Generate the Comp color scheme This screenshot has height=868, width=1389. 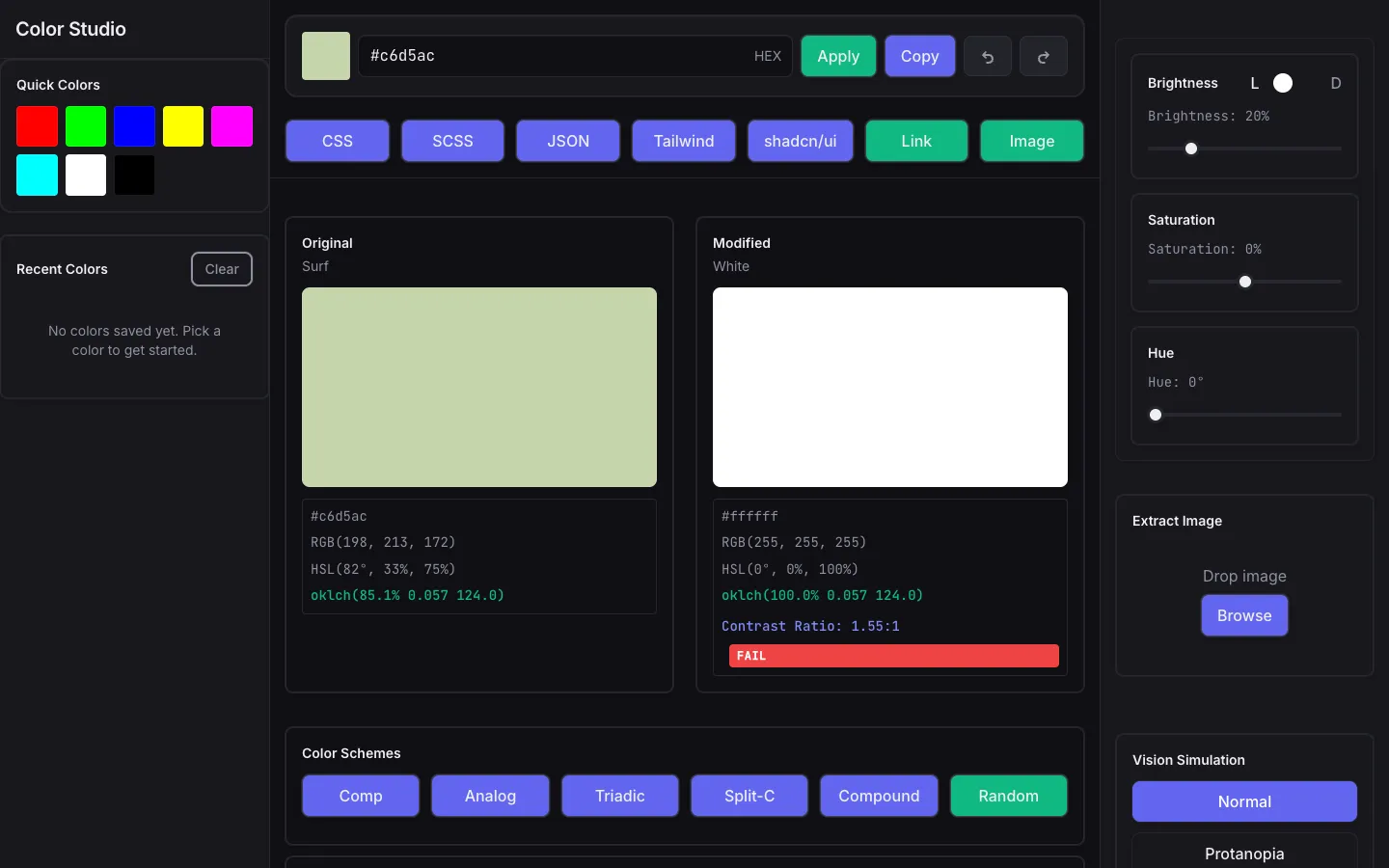point(361,796)
